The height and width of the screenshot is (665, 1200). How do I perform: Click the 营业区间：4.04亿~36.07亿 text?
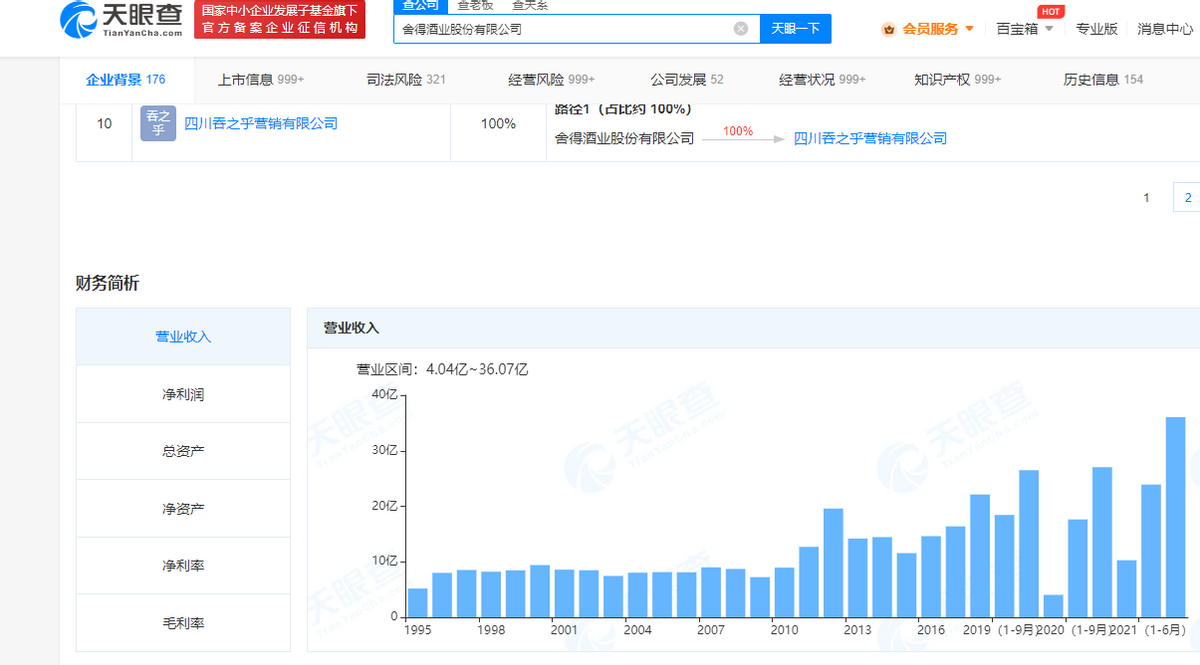[x=442, y=369]
